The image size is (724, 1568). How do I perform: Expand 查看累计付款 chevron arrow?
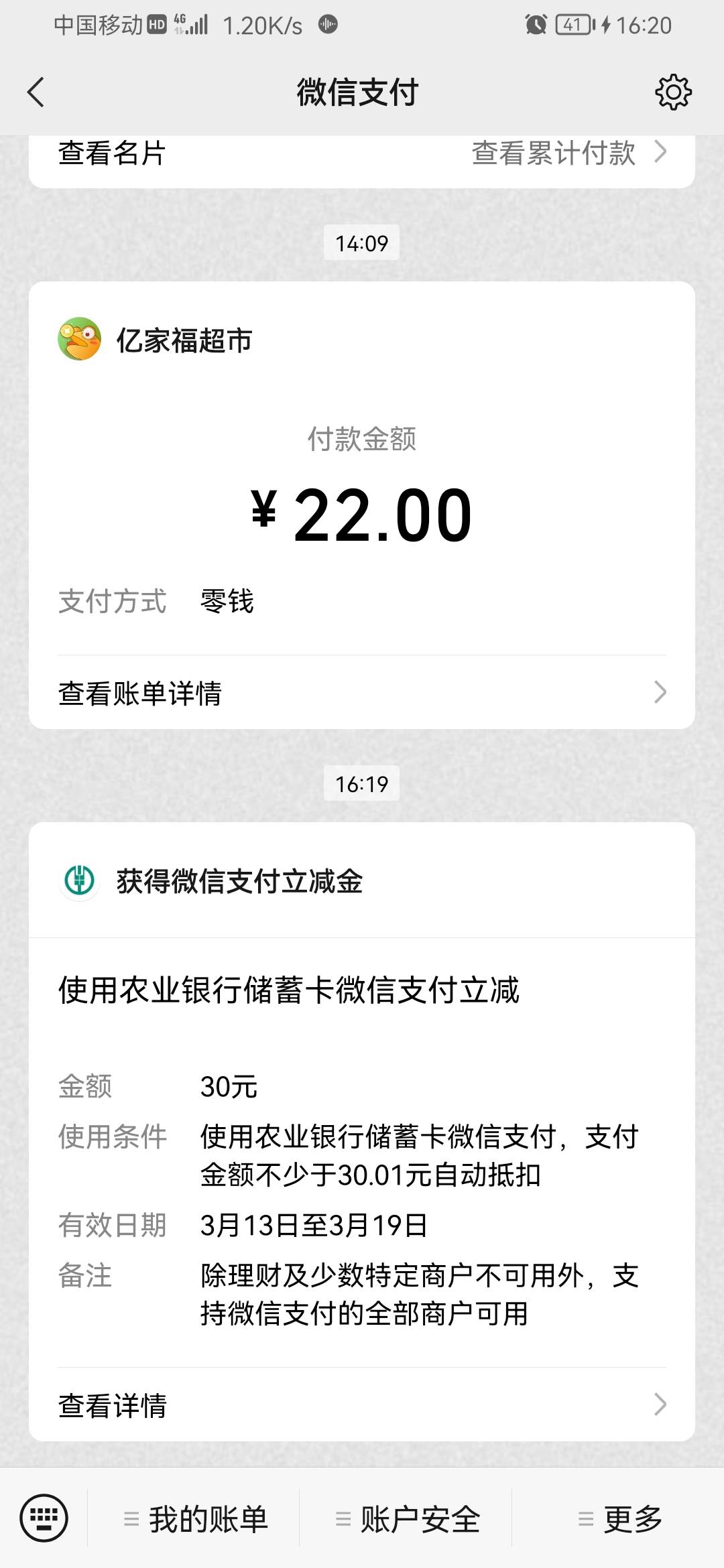pos(660,152)
